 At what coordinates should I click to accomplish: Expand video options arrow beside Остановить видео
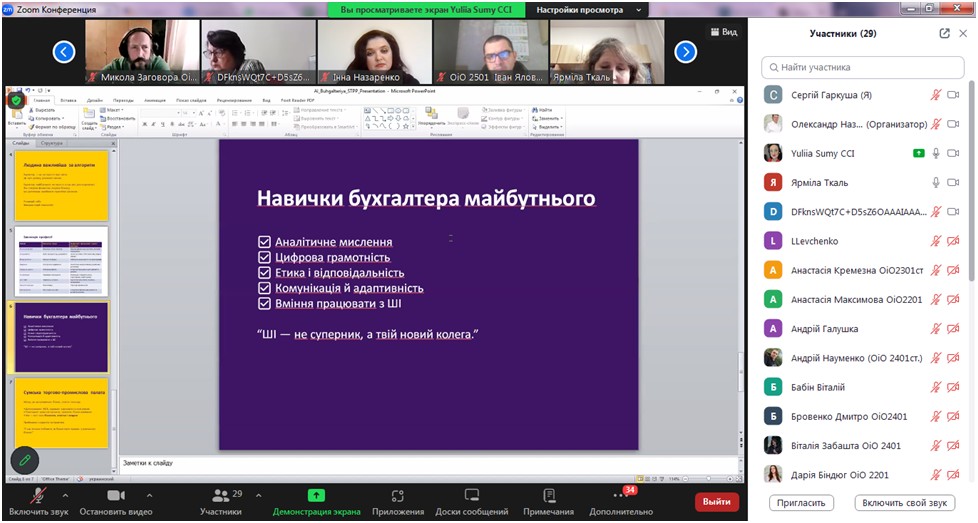(150, 495)
